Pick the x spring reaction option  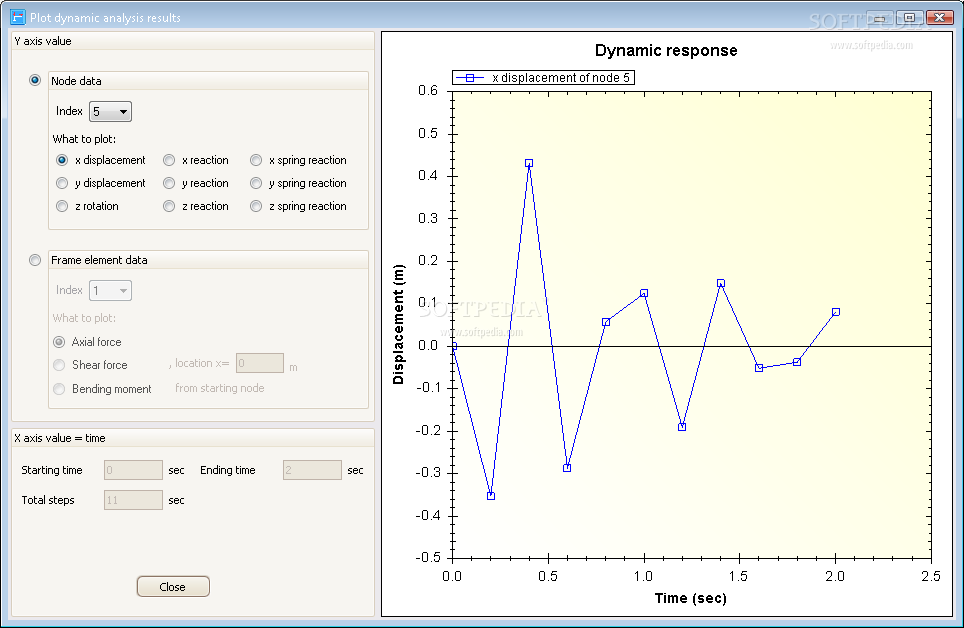pos(256,160)
